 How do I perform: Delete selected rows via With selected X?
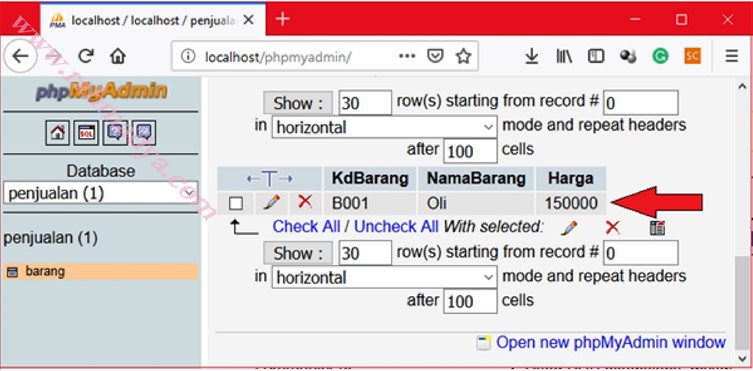[x=613, y=227]
